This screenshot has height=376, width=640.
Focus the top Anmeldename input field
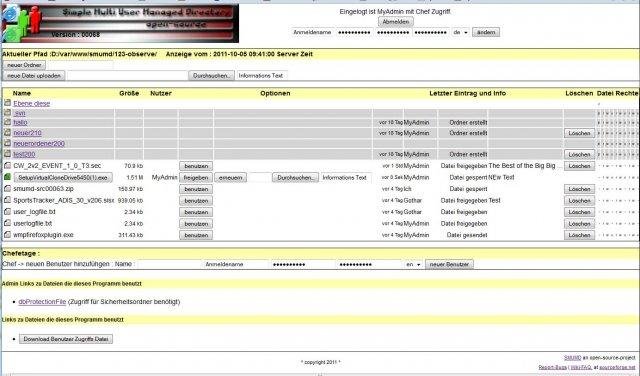(312, 32)
